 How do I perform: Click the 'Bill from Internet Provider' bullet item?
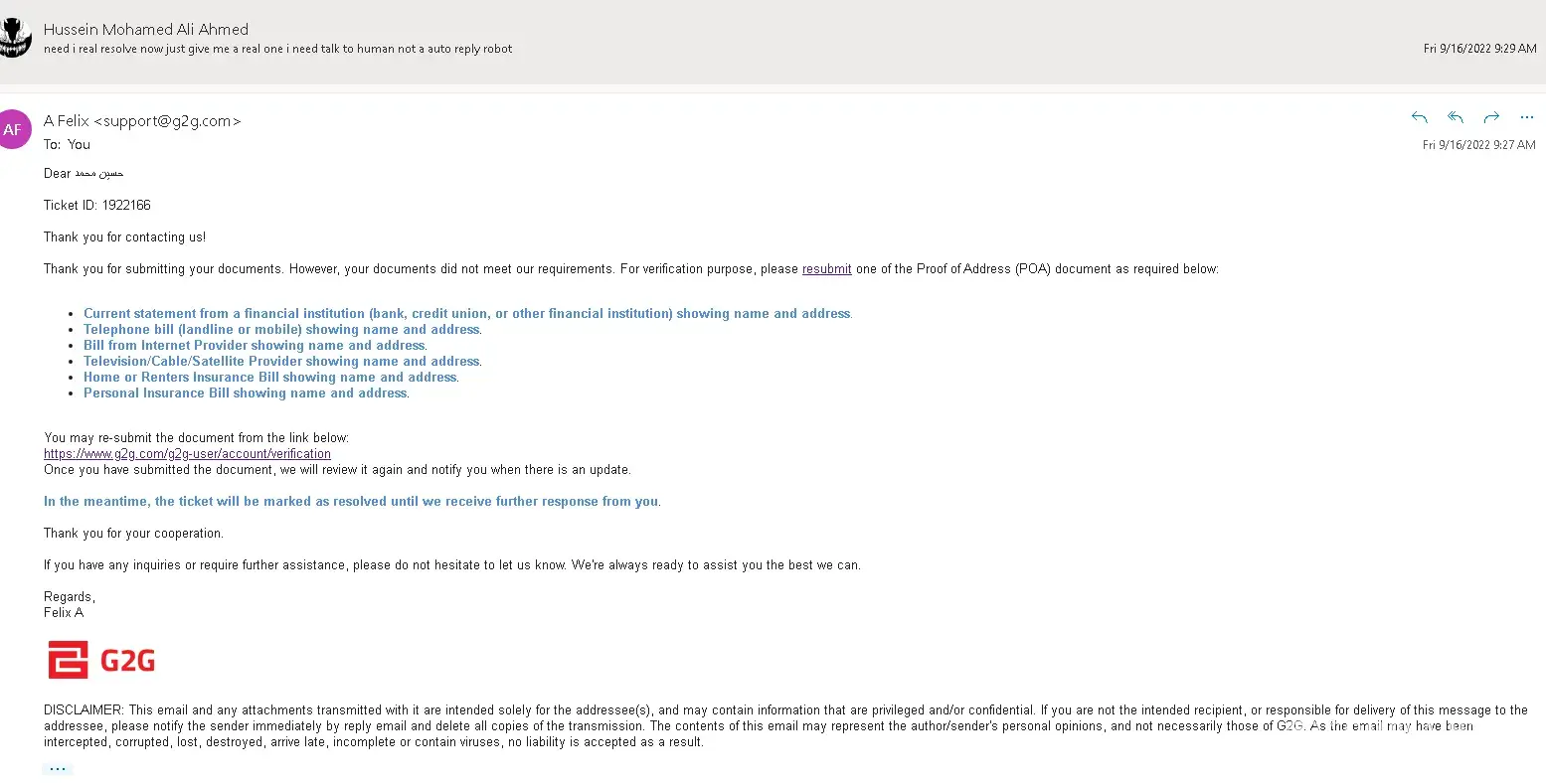255,346
